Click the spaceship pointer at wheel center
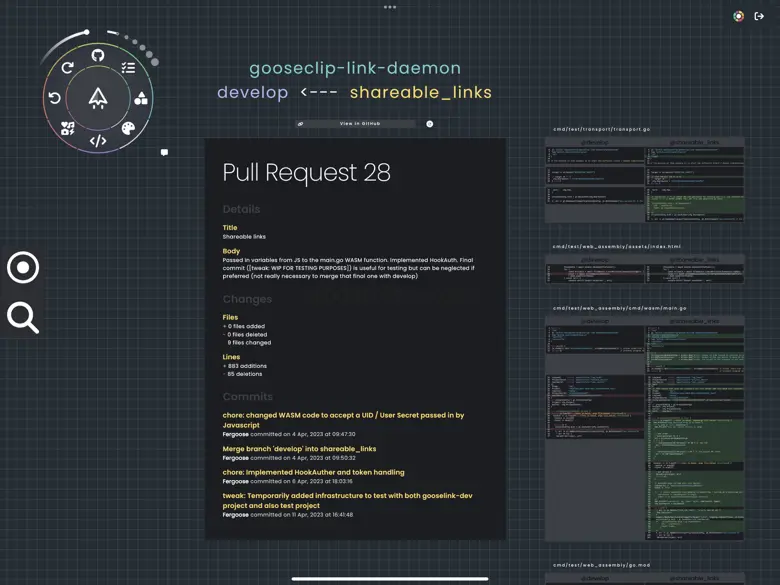Image resolution: width=780 pixels, height=585 pixels. click(98, 98)
